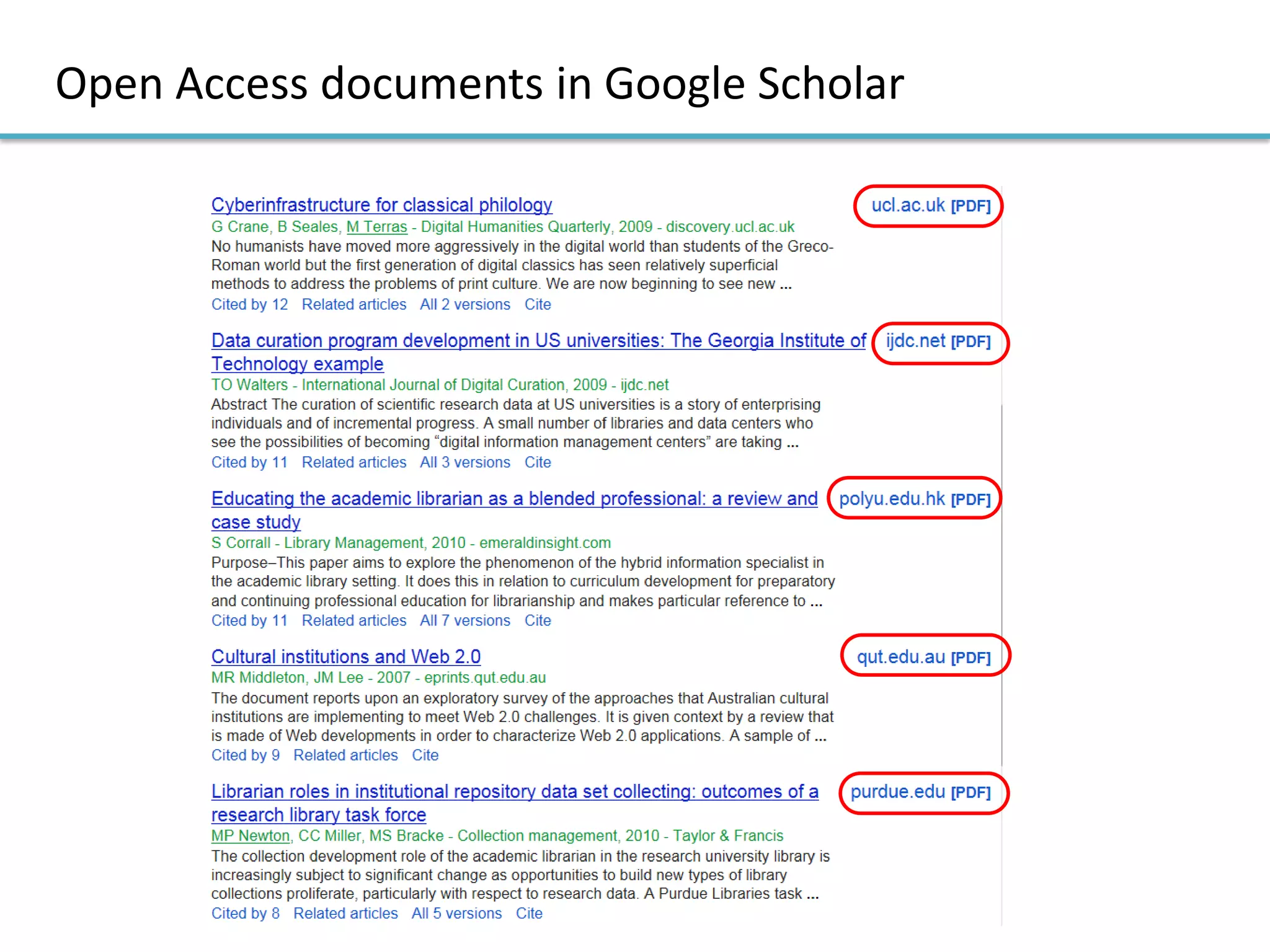Select text 'Taylor & Francis' publisher
The width and height of the screenshot is (1270, 952).
(x=728, y=836)
